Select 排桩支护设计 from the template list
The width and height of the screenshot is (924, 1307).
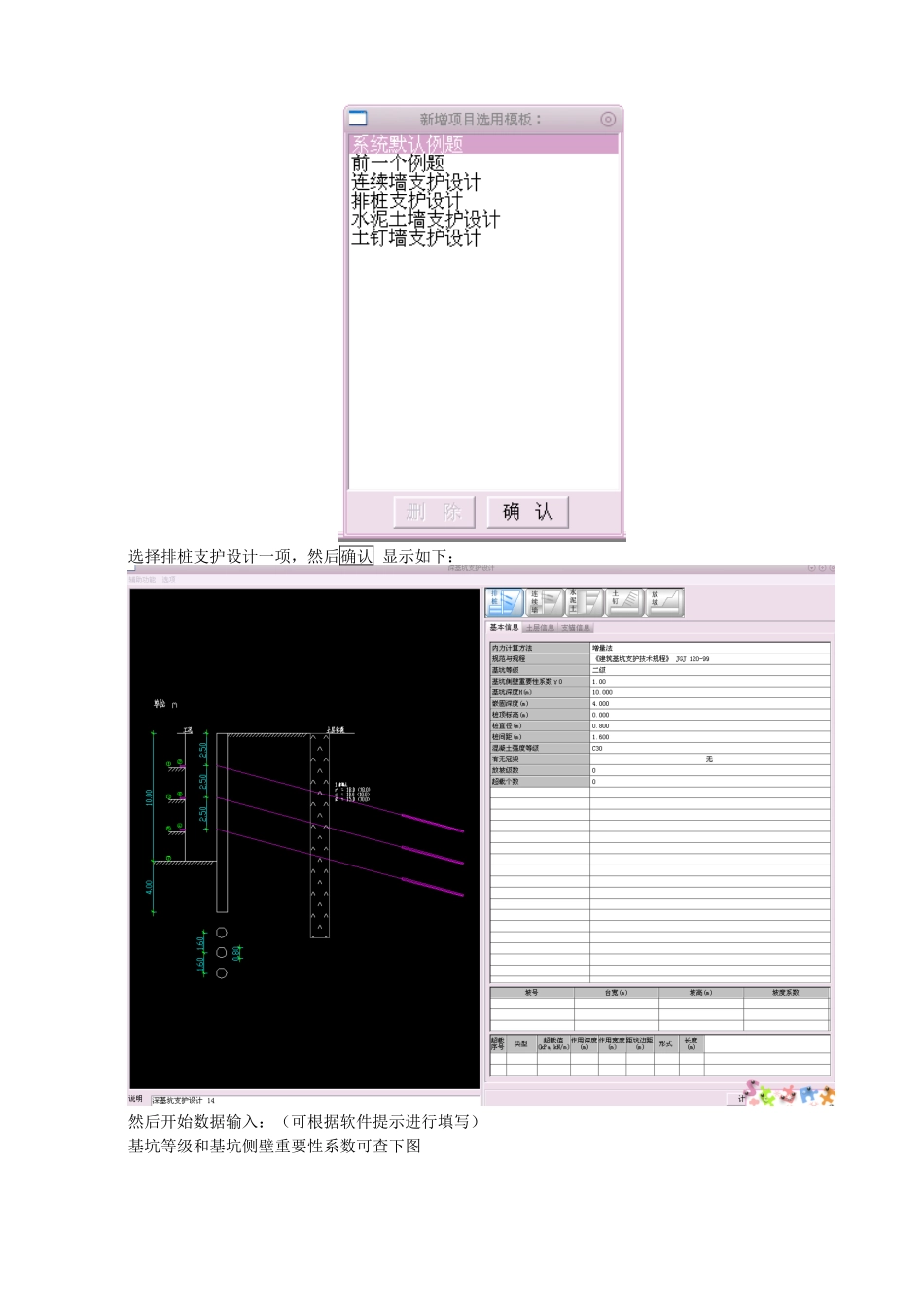click(x=408, y=200)
